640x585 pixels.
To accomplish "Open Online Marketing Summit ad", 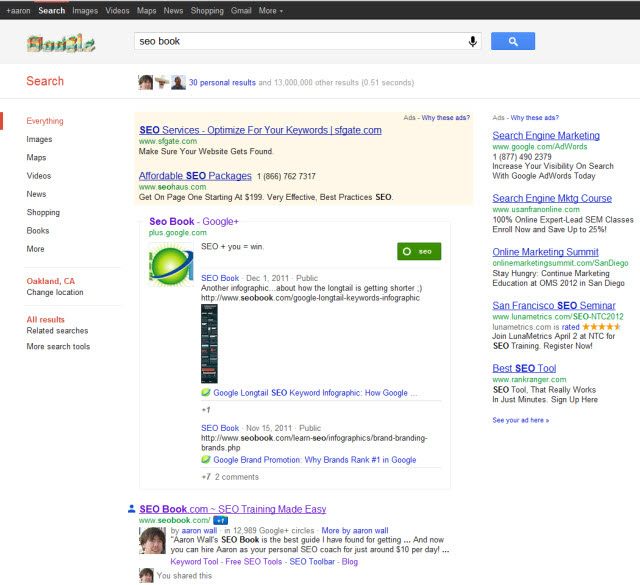I will coord(545,252).
